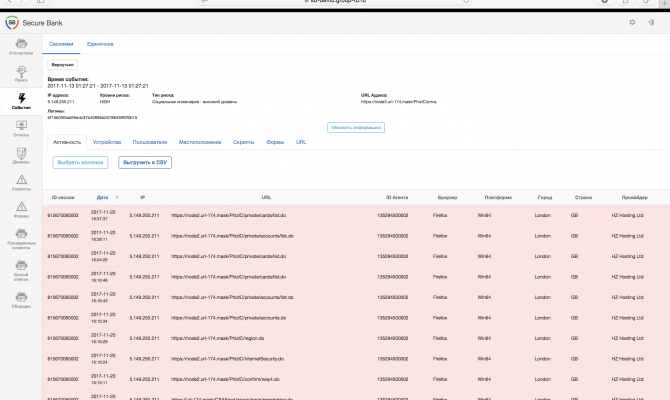Open settings via gear icon
The height and width of the screenshot is (400, 670).
632,22
